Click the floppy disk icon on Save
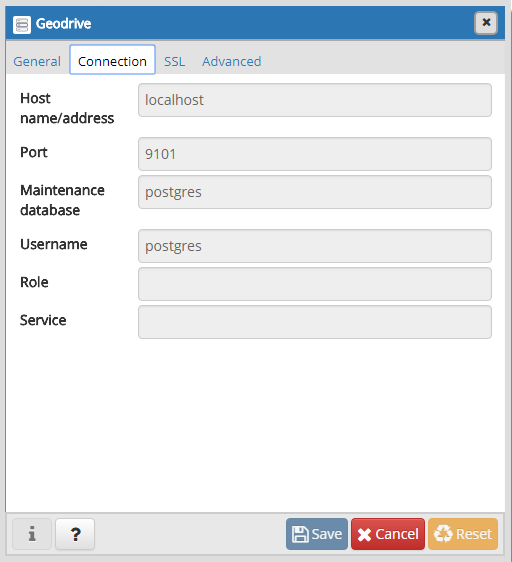Screen dimensions: 512x562 coord(300,534)
